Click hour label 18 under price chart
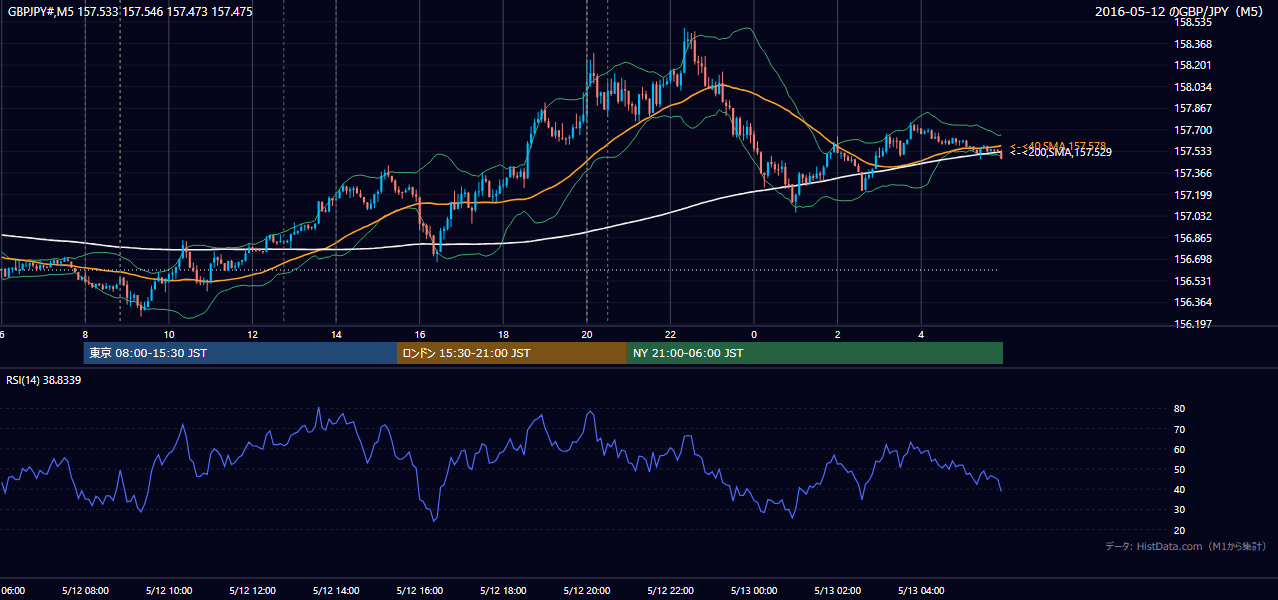Viewport: 1278px width, 600px height. pos(504,335)
